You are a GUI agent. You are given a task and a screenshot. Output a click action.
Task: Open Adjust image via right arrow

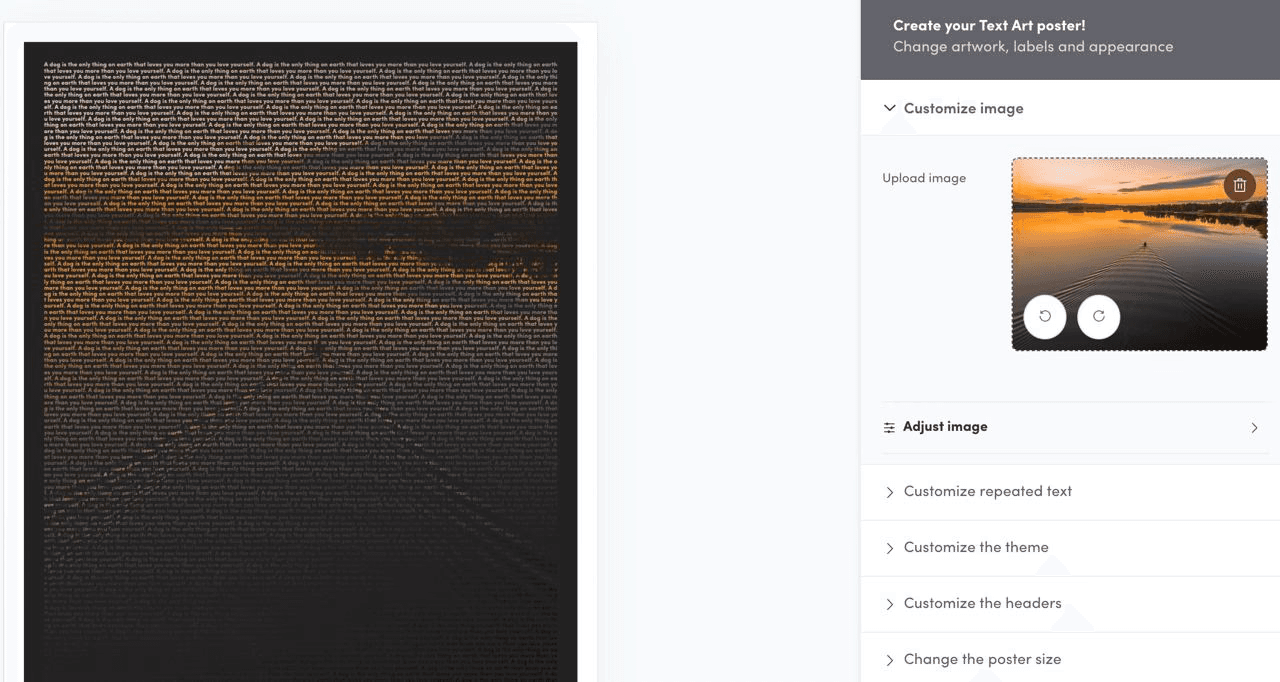1254,428
